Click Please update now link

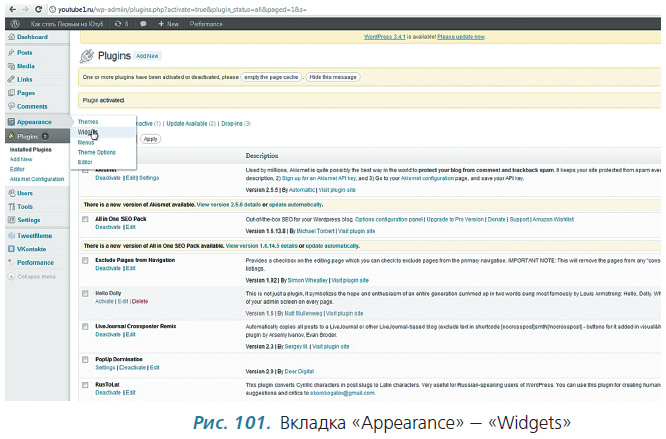pyautogui.click(x=461, y=37)
